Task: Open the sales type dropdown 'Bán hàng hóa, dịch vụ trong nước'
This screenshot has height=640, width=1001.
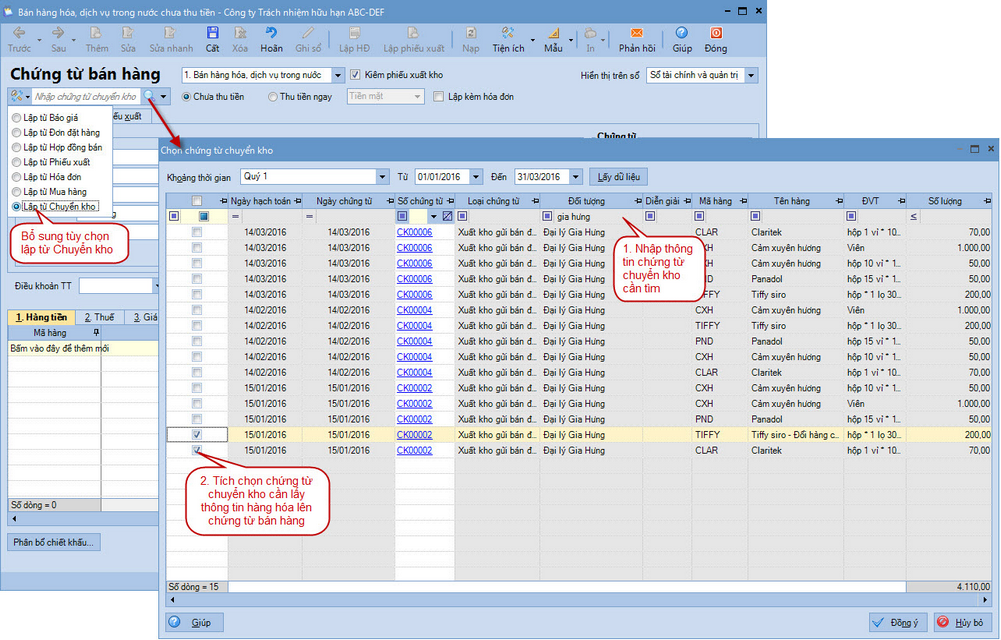Action: (338, 75)
